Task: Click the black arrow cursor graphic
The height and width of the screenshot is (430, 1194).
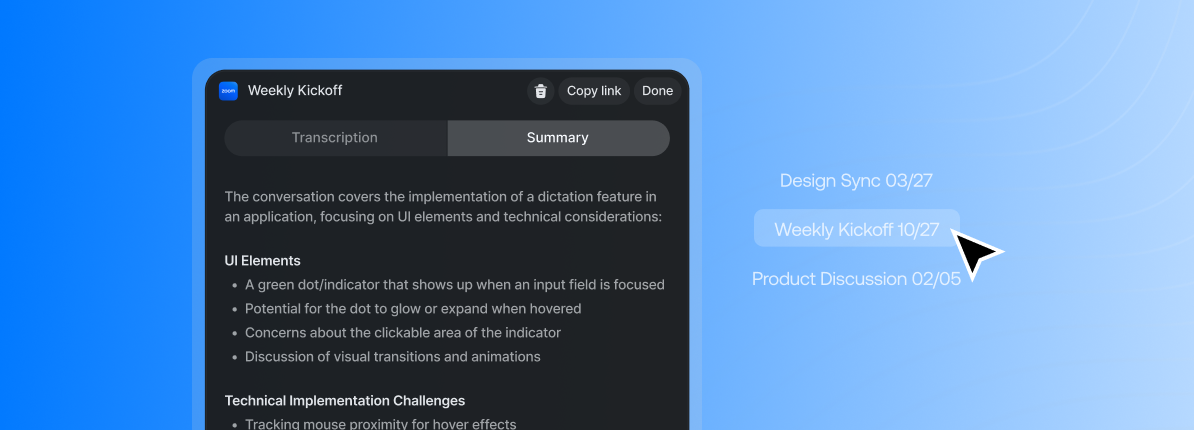Action: (974, 253)
